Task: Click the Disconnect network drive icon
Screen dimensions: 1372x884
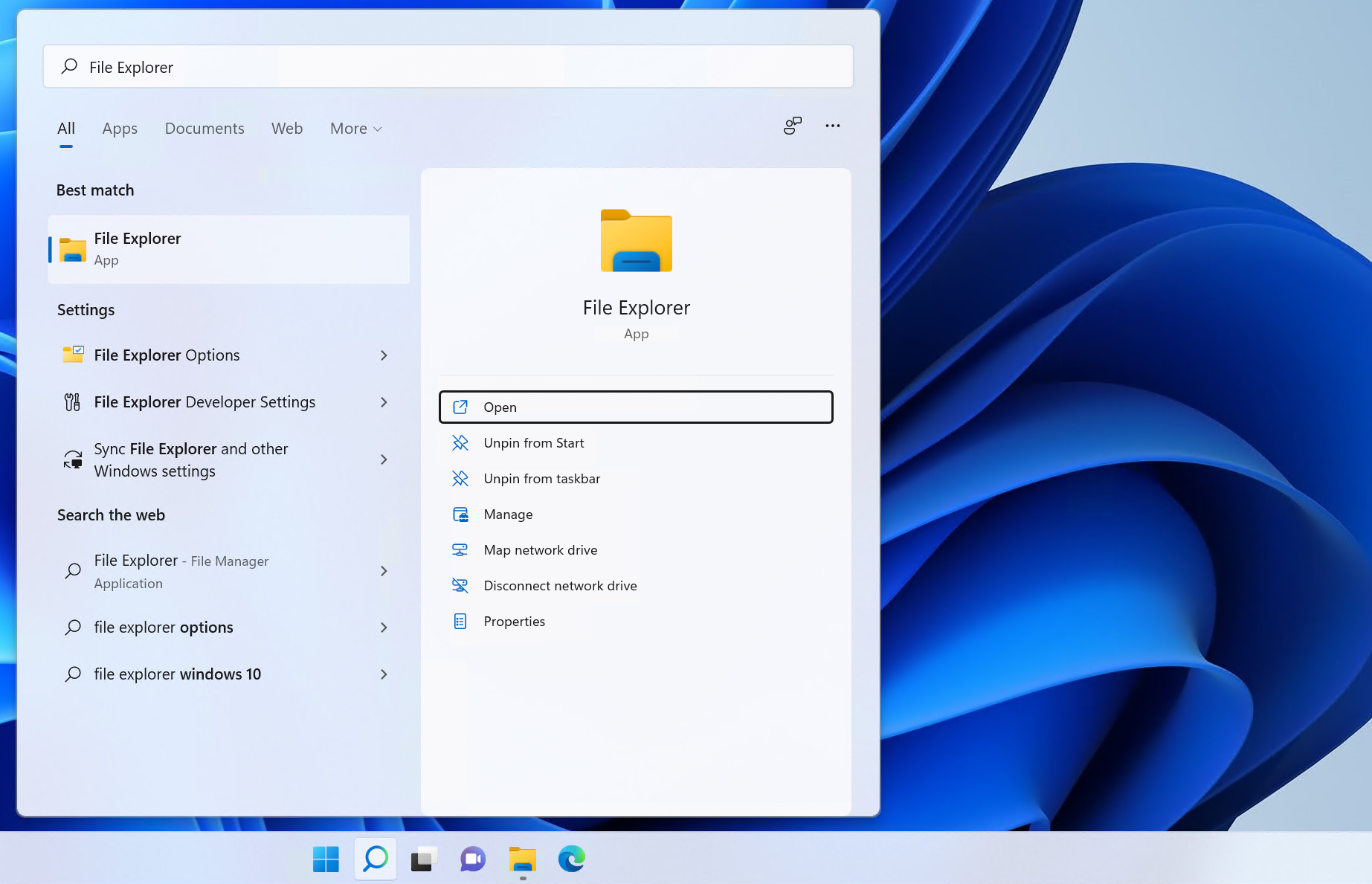Action: [461, 585]
